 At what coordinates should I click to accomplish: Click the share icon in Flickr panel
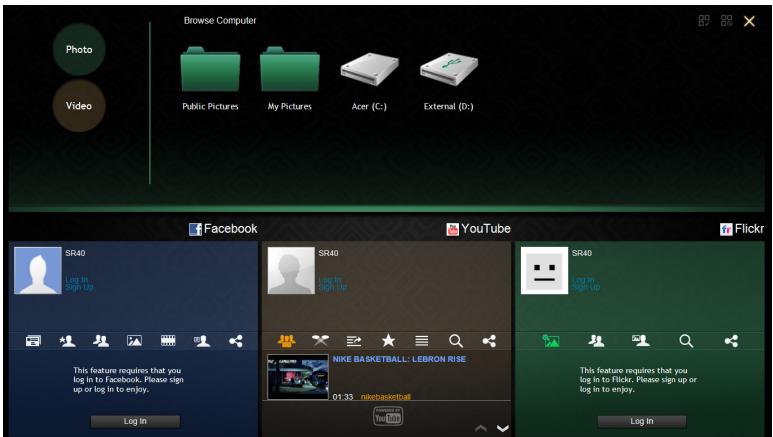coord(731,341)
